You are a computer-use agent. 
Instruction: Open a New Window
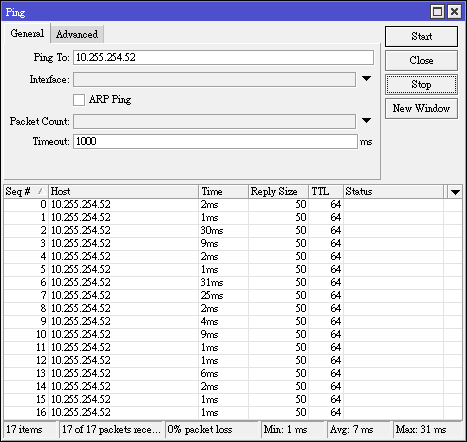click(421, 108)
